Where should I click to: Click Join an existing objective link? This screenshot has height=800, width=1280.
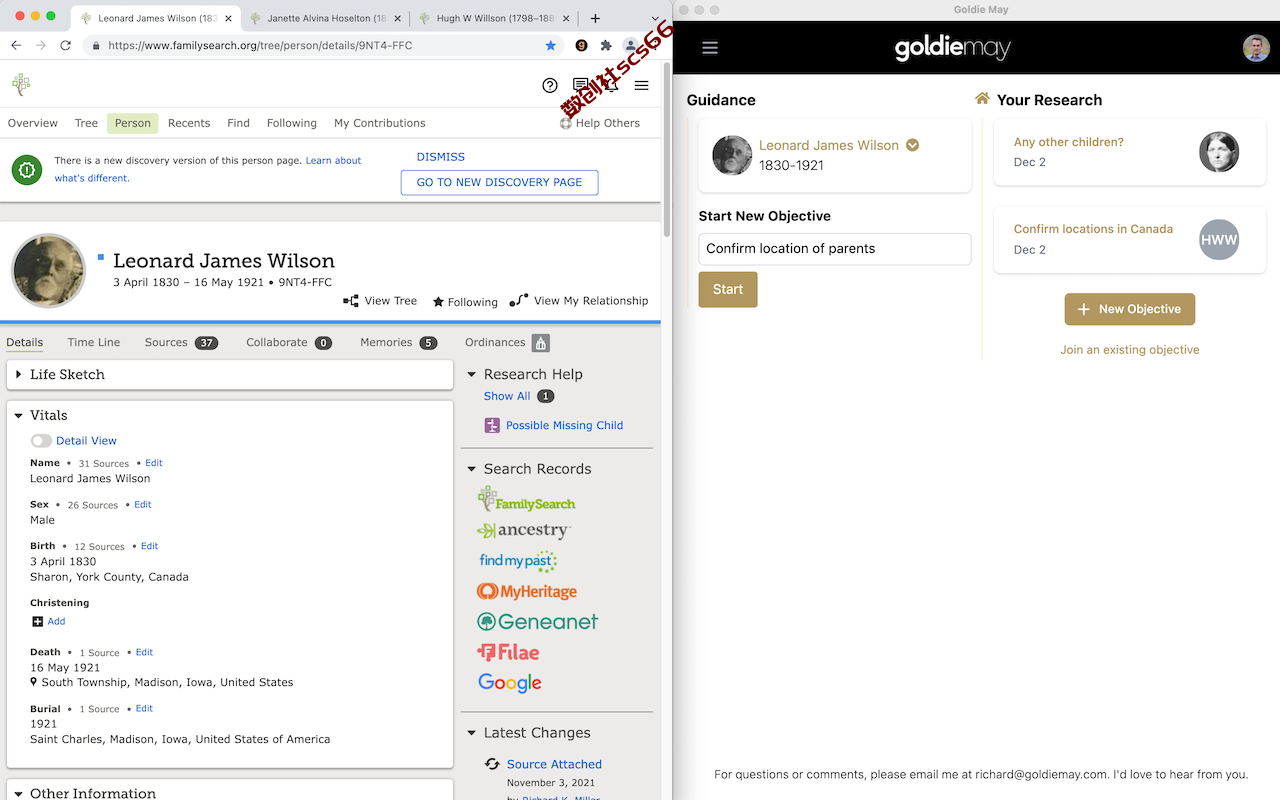tap(1130, 350)
